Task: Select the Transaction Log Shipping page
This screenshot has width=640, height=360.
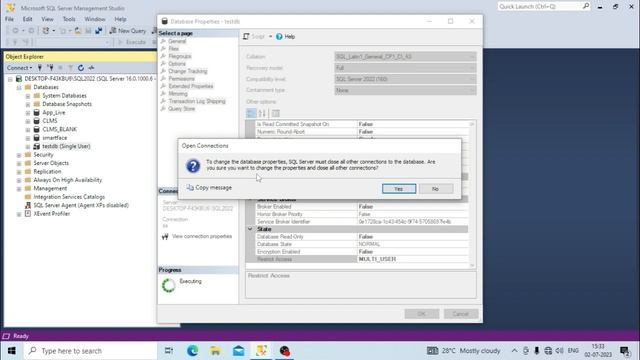Action: pos(197,101)
